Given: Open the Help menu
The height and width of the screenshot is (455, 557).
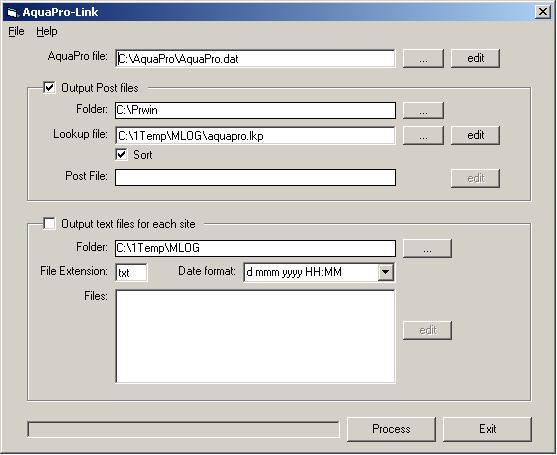Looking at the screenshot, I should (x=47, y=31).
